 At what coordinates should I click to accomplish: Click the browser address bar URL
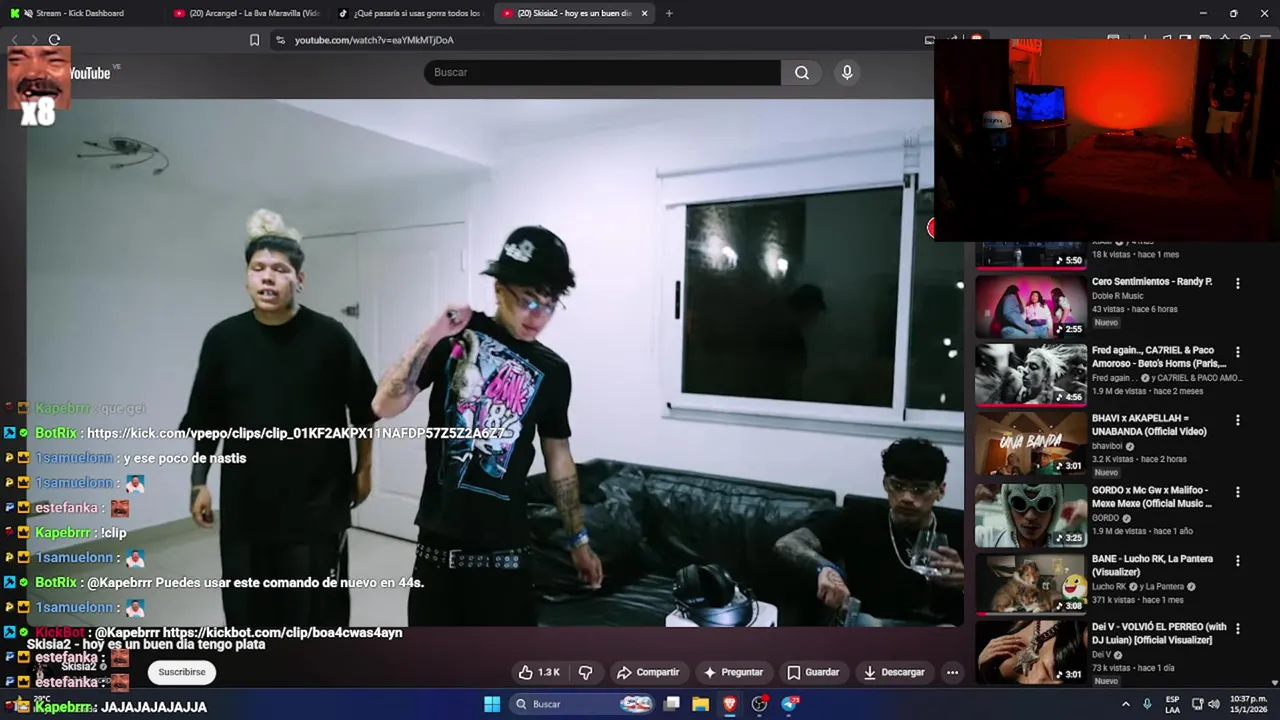pyautogui.click(x=374, y=40)
